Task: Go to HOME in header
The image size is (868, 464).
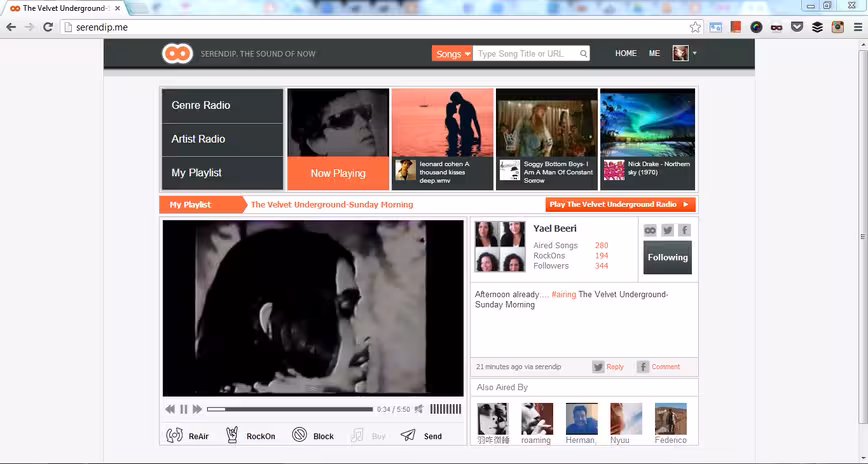Action: [x=626, y=53]
